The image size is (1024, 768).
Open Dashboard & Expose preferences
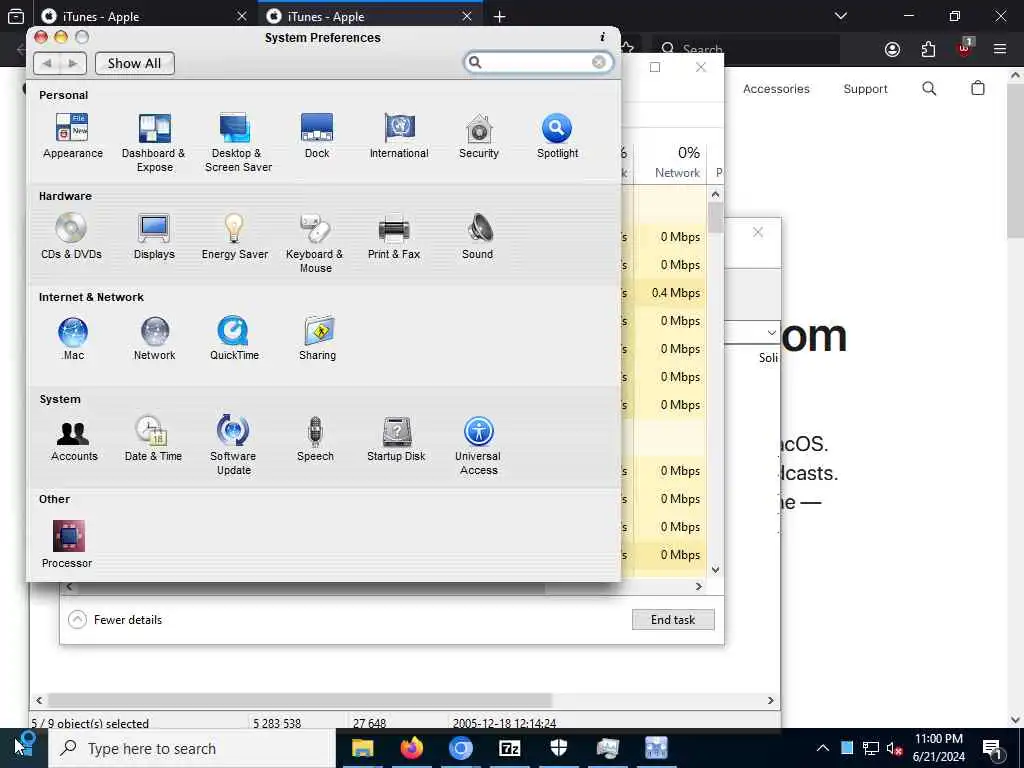point(154,142)
